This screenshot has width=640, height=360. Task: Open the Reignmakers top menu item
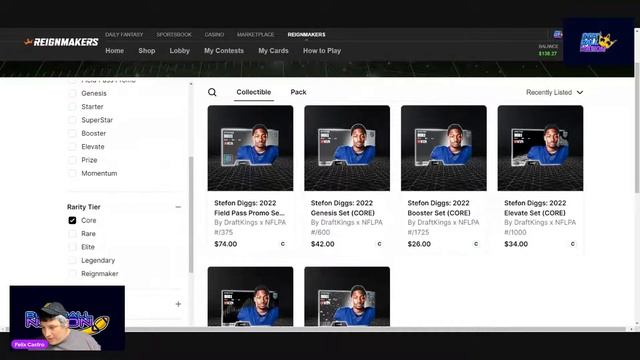pos(307,35)
